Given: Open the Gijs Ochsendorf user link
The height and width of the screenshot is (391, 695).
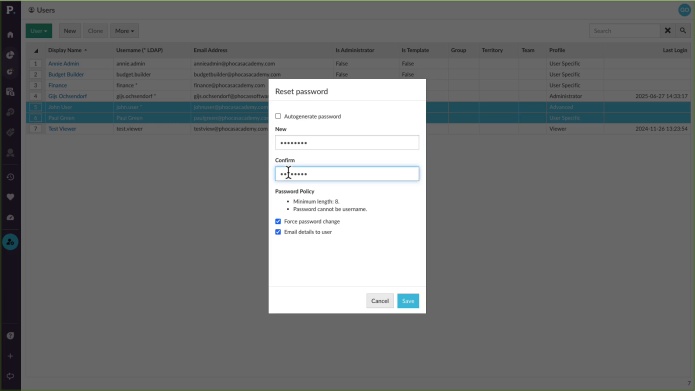Looking at the screenshot, I should 67,96.
